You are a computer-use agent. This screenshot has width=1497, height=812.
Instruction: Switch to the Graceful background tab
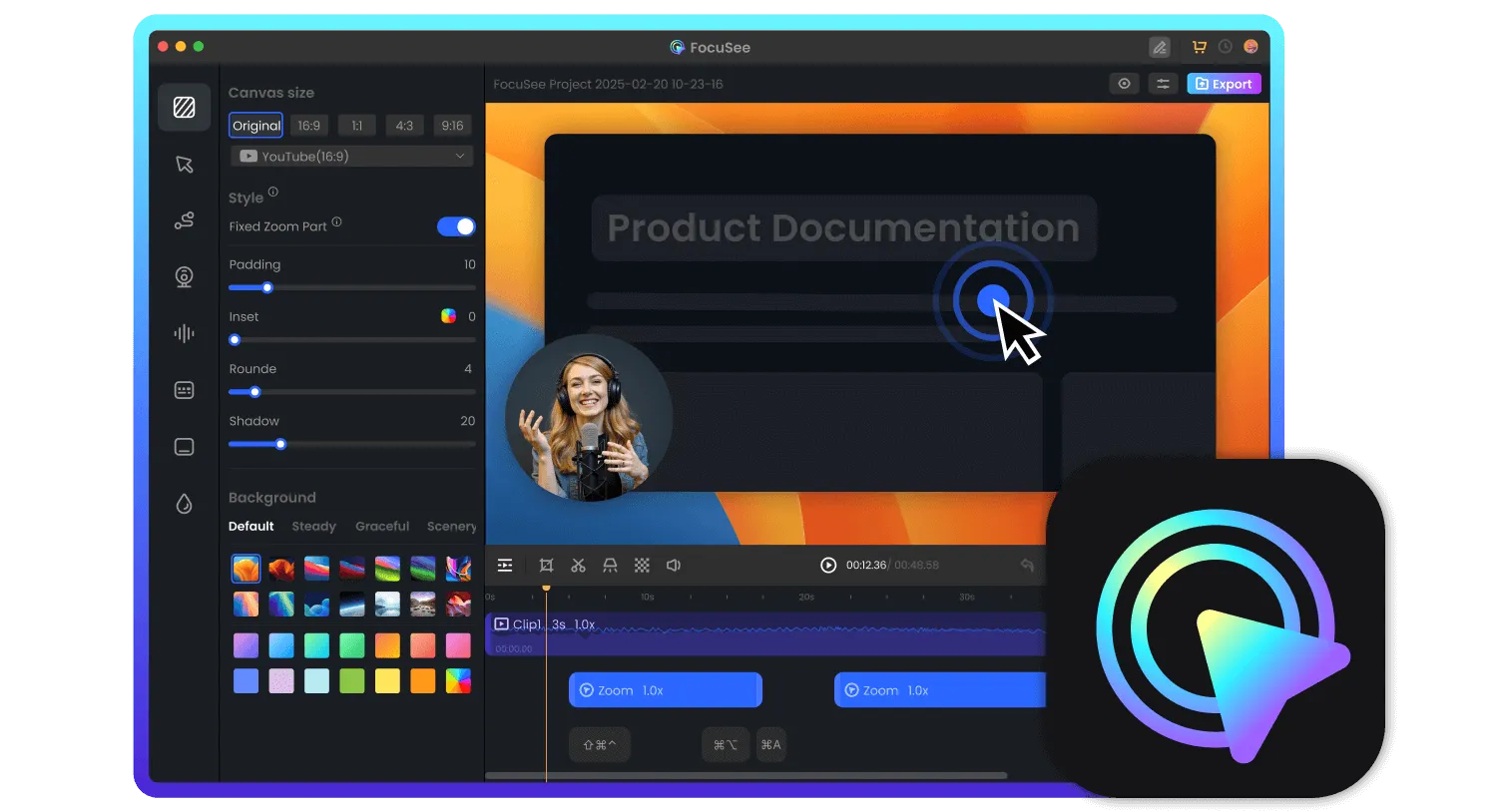[382, 527]
